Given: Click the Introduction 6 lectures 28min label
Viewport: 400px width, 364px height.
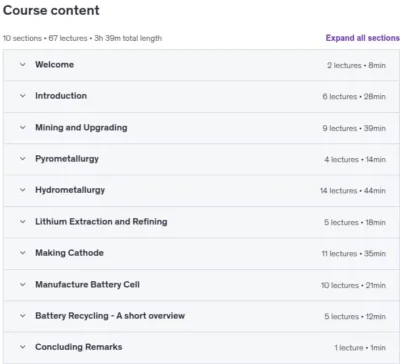Looking at the screenshot, I should pos(354,97).
